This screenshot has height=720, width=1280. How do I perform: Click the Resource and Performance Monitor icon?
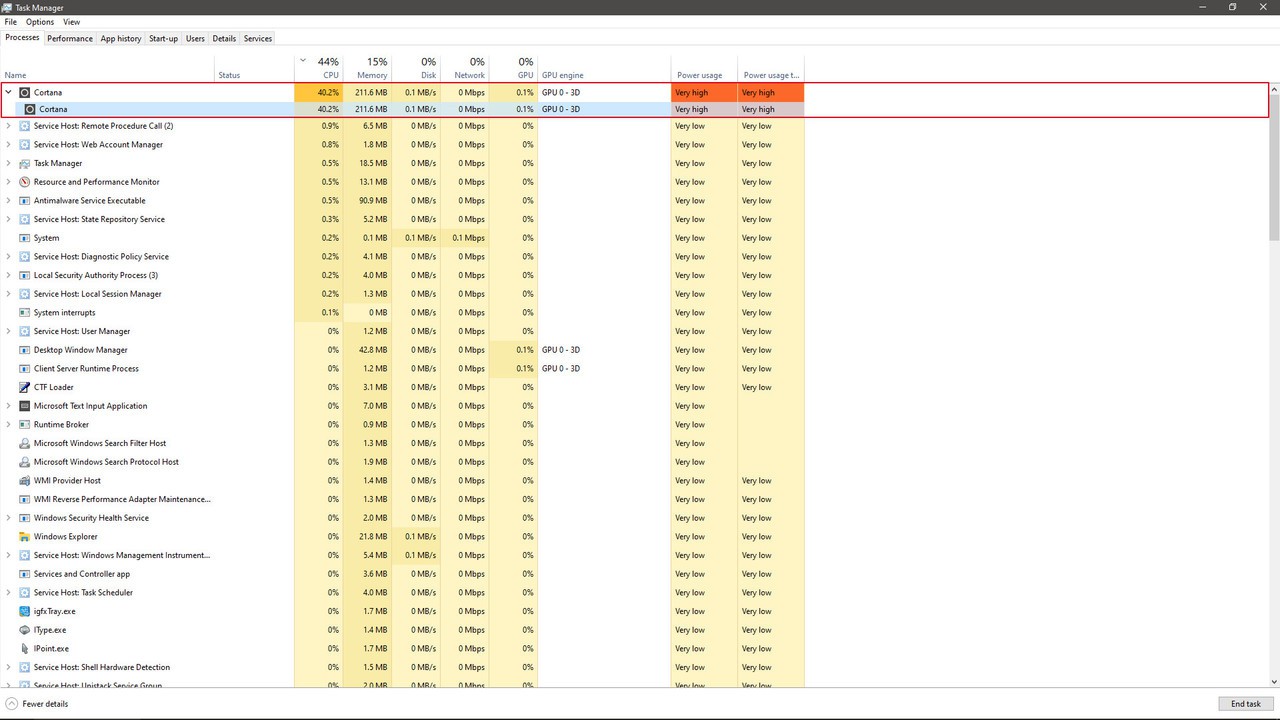tap(25, 182)
